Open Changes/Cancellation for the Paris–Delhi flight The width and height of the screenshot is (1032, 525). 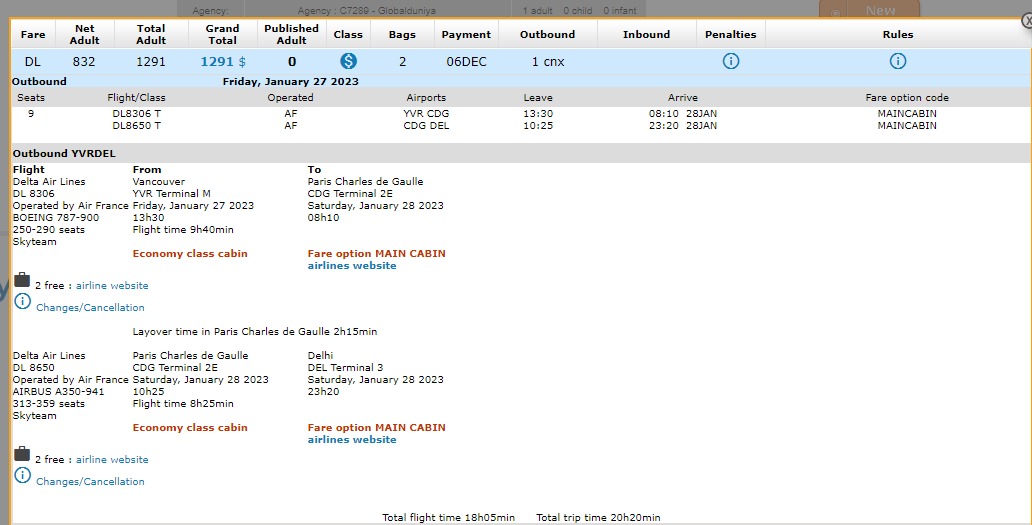coord(90,482)
